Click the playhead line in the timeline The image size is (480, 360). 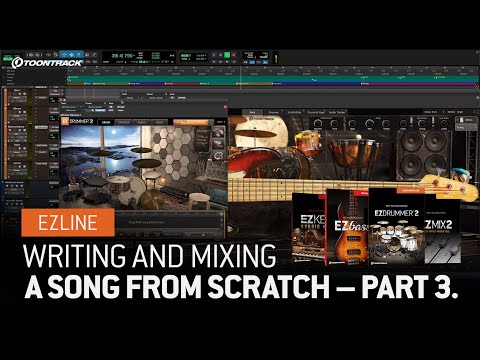pos(241,77)
